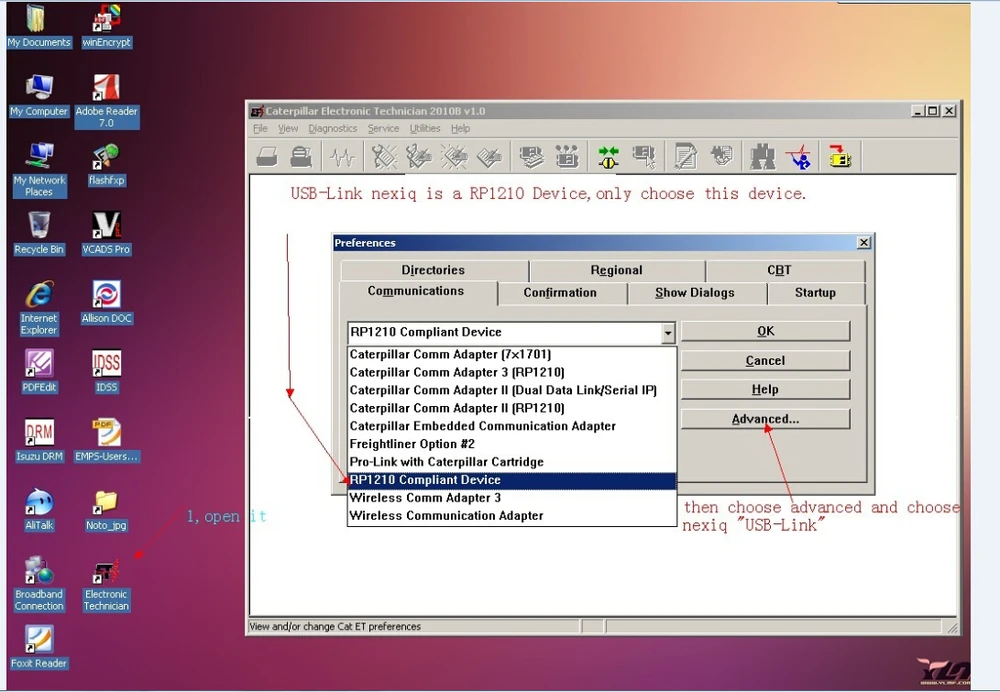Switch to the Confirmation tab

tap(561, 292)
